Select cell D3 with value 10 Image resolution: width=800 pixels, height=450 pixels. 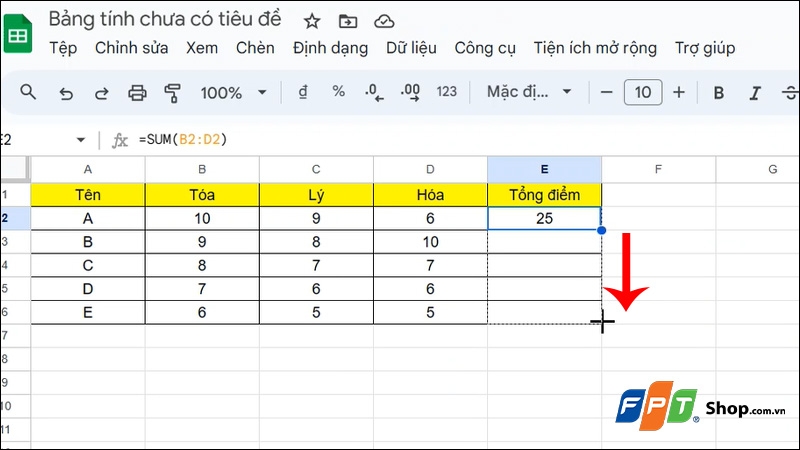(430, 242)
